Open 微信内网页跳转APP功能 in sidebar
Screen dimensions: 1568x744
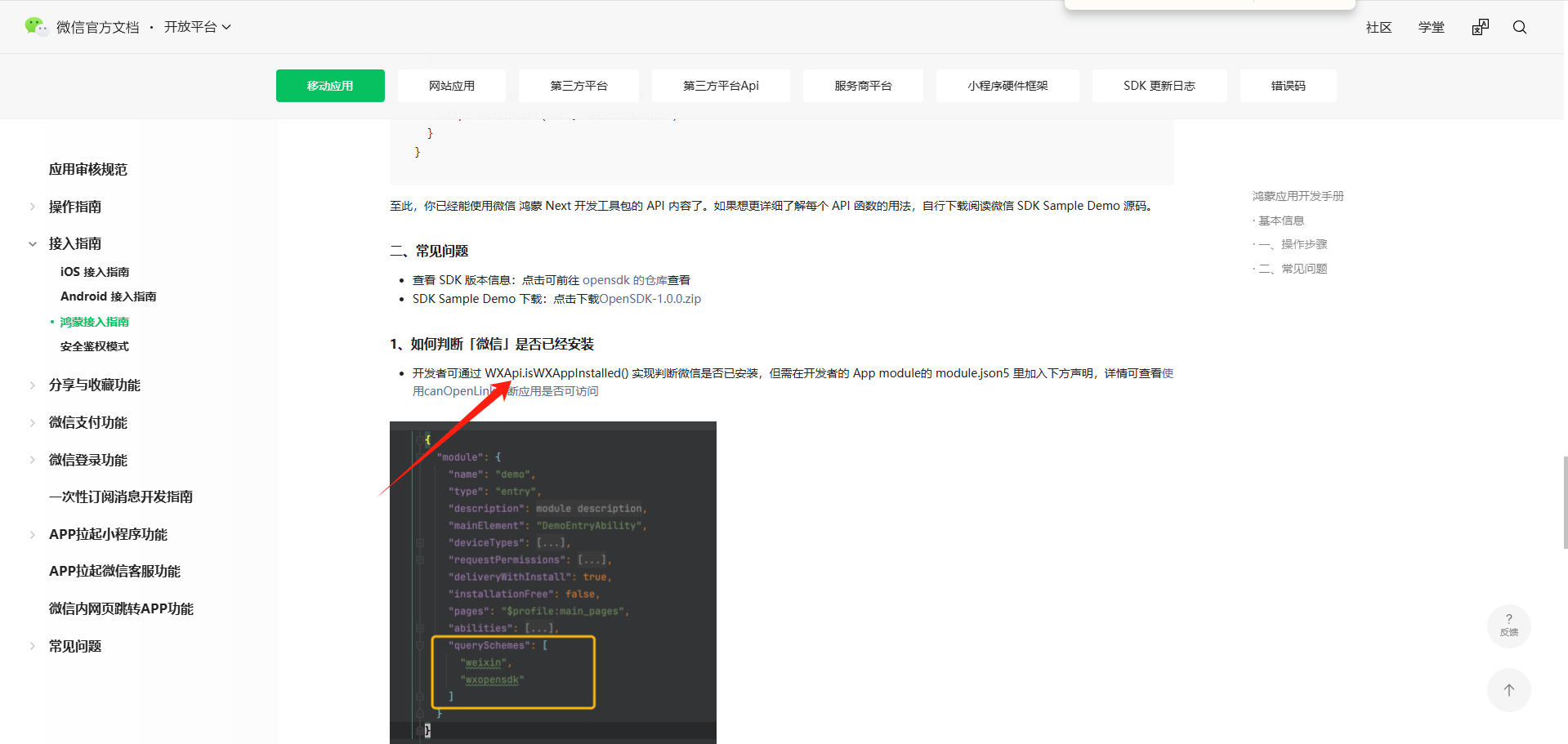[x=122, y=608]
